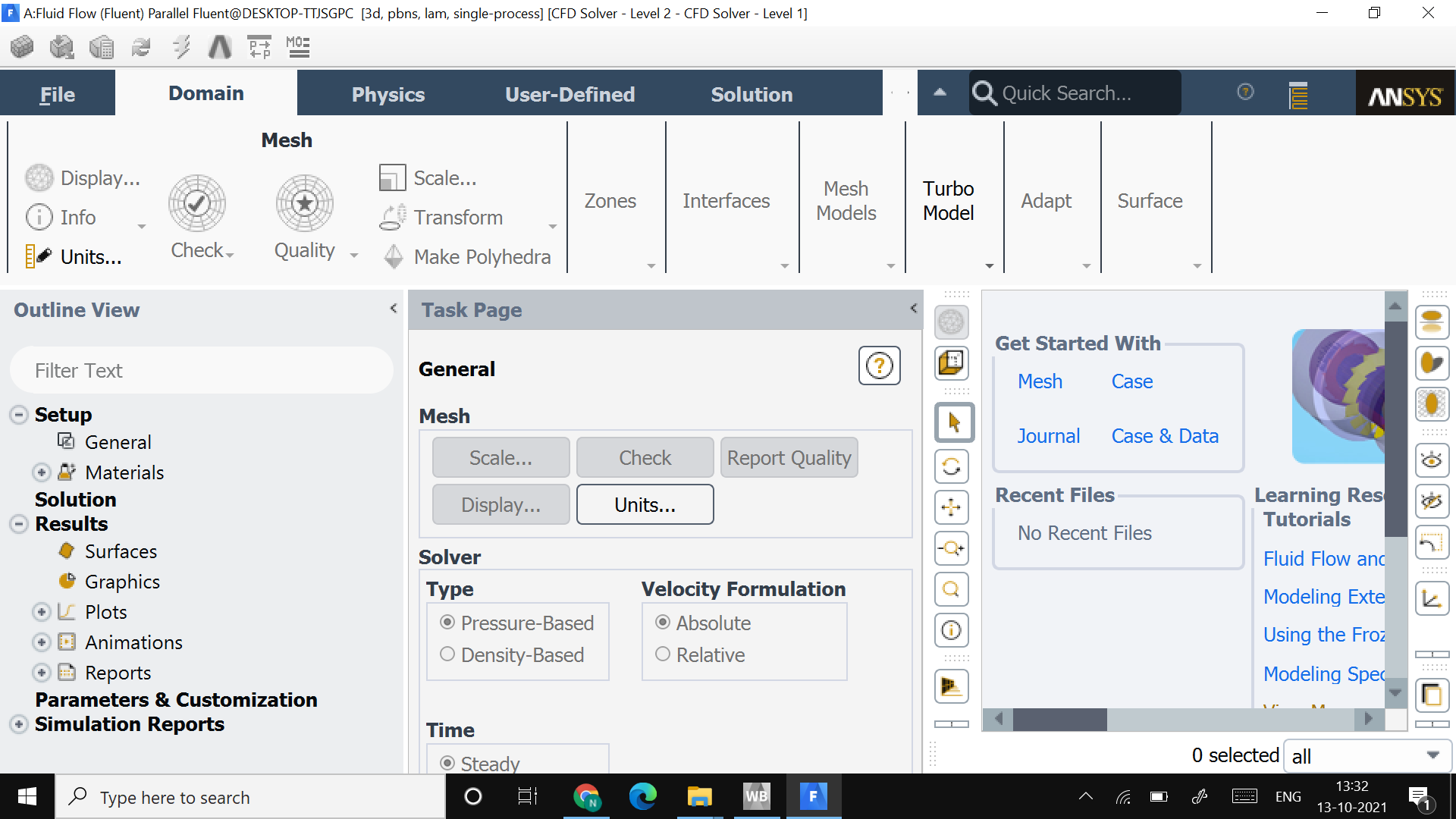Toggle the eye visibility icon on right toolbar
Screen dimensions: 1456x819
pyautogui.click(x=1432, y=460)
